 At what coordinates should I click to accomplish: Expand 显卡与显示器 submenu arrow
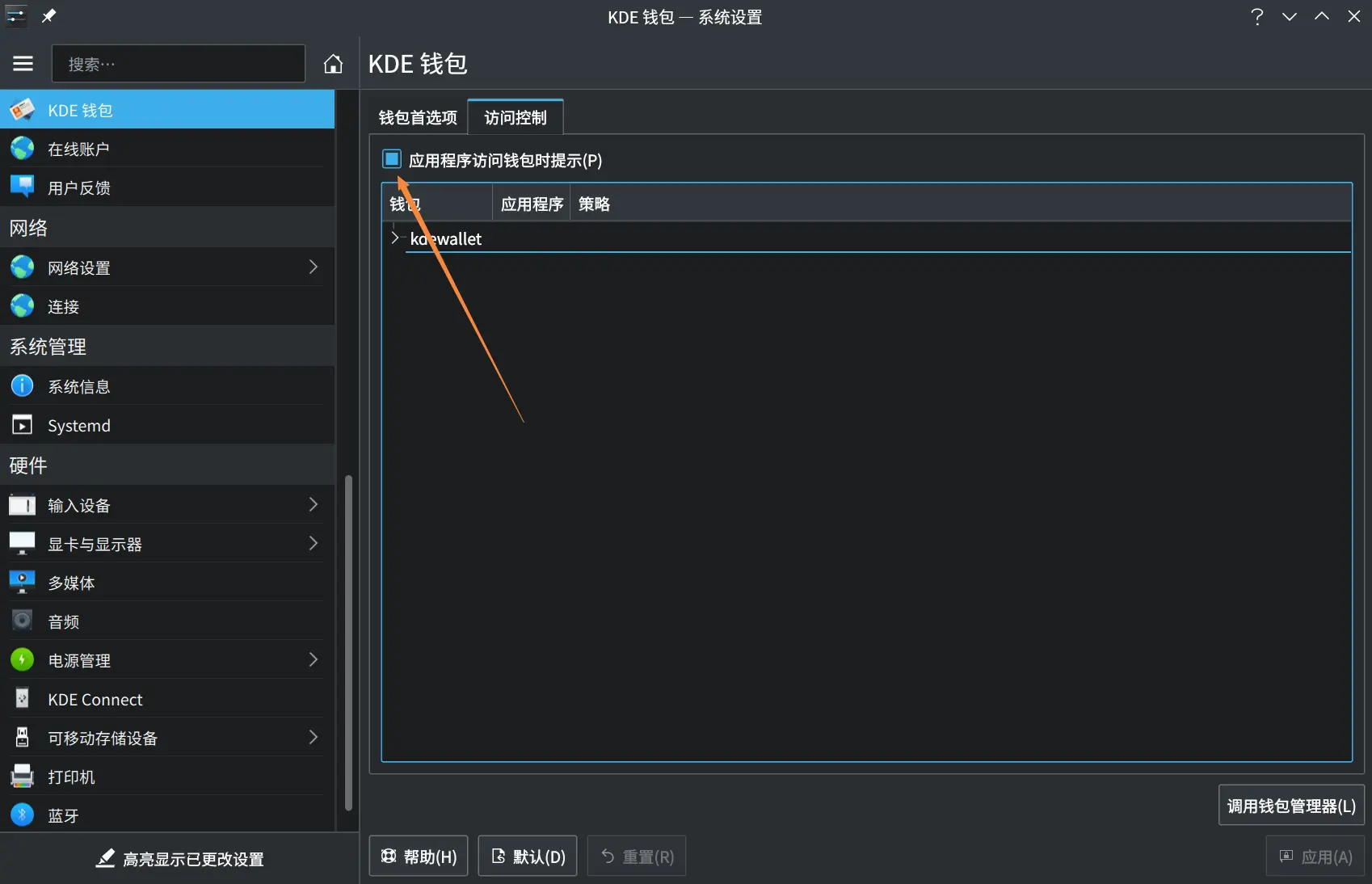click(x=314, y=543)
